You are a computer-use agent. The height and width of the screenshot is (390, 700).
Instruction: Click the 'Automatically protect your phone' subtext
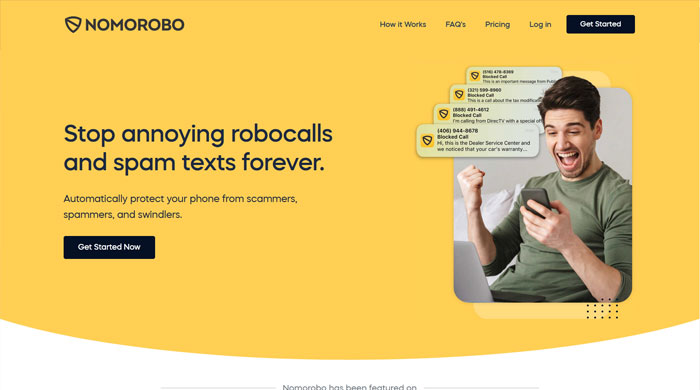point(180,207)
